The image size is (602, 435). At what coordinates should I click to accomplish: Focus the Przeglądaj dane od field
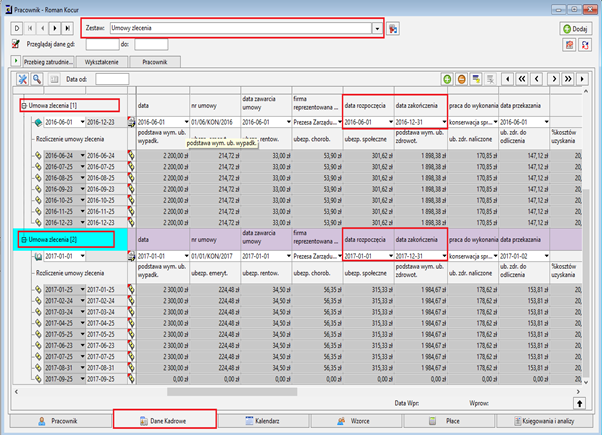pyautogui.click(x=102, y=45)
